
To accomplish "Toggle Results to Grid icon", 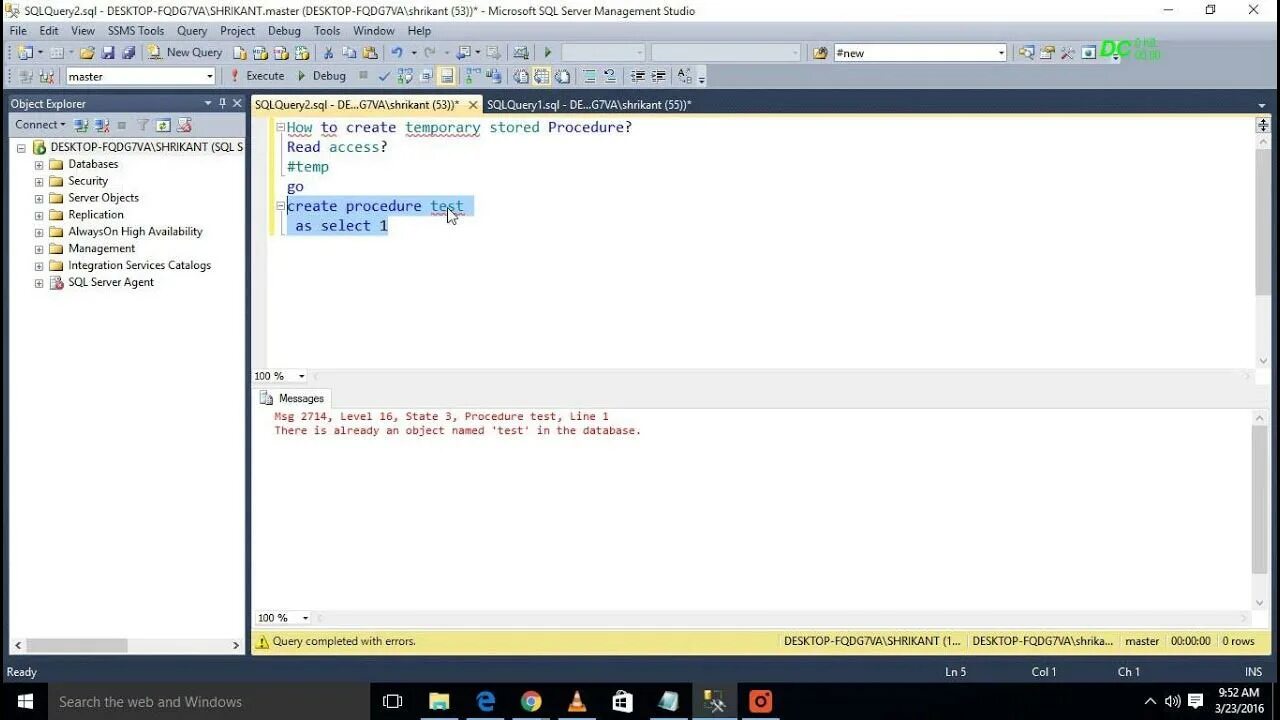I will click(541, 76).
